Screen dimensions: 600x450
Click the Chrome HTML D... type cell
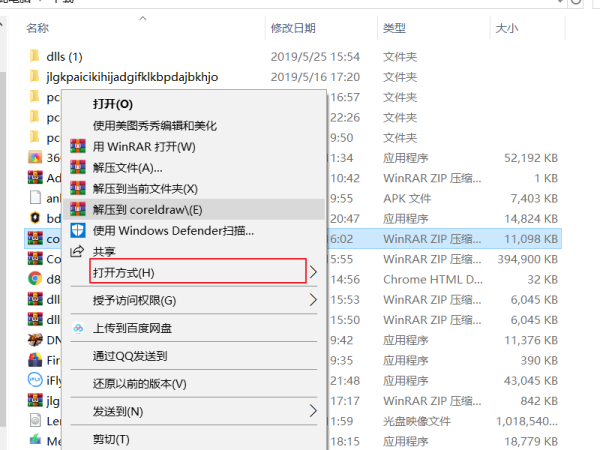click(x=433, y=279)
